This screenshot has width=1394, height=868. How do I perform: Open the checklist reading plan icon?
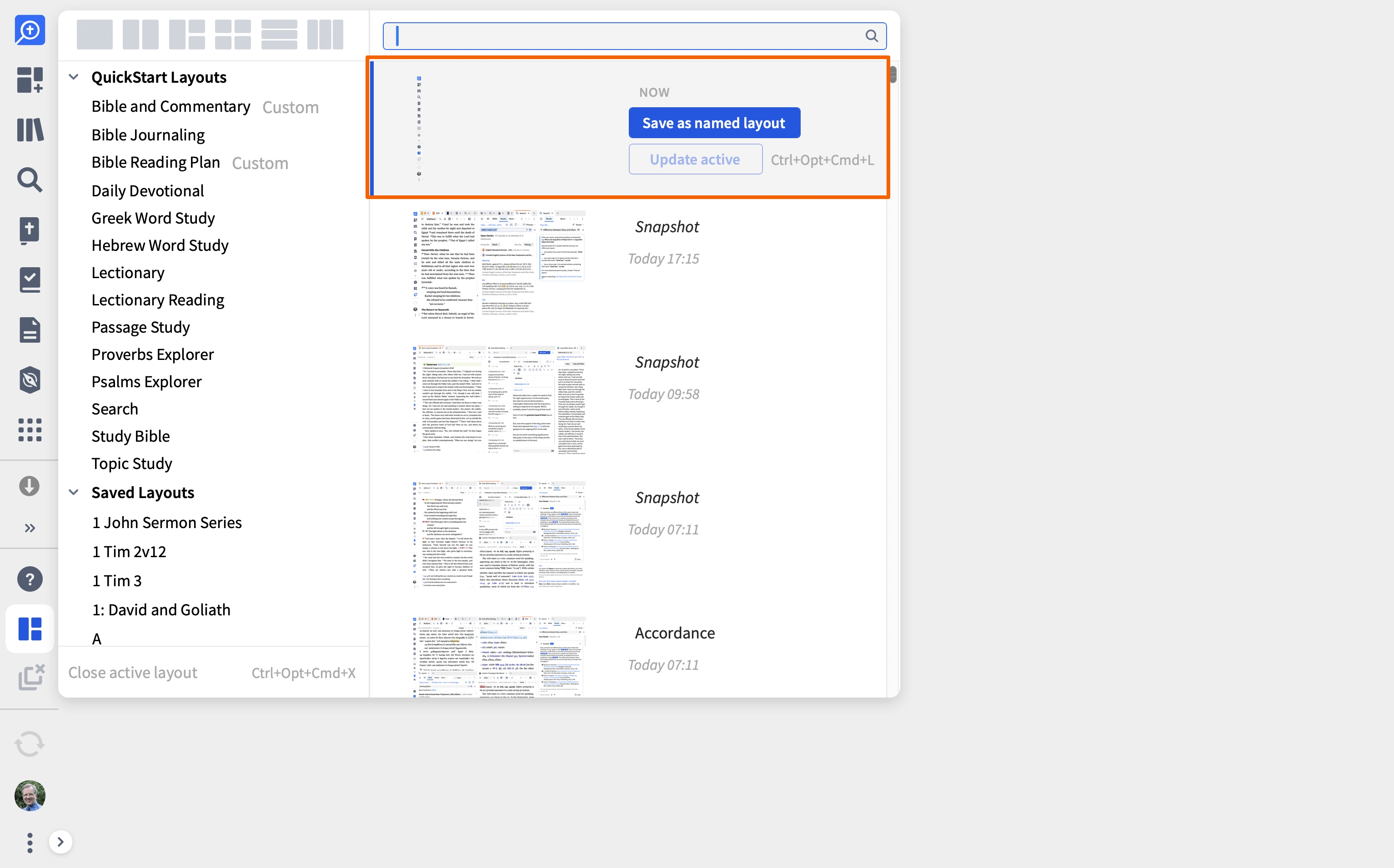(x=30, y=279)
